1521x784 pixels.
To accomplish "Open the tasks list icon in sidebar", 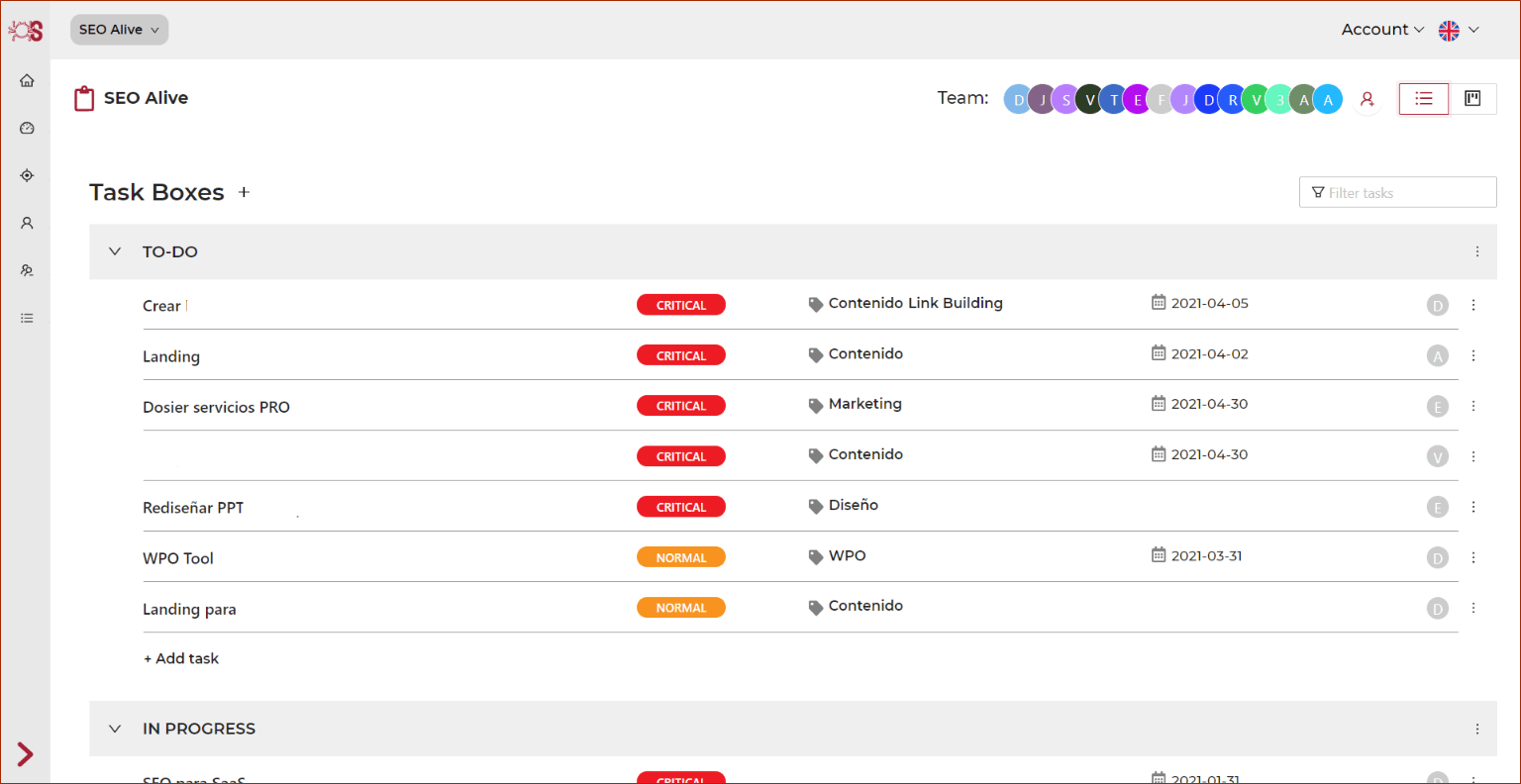I will pos(27,318).
